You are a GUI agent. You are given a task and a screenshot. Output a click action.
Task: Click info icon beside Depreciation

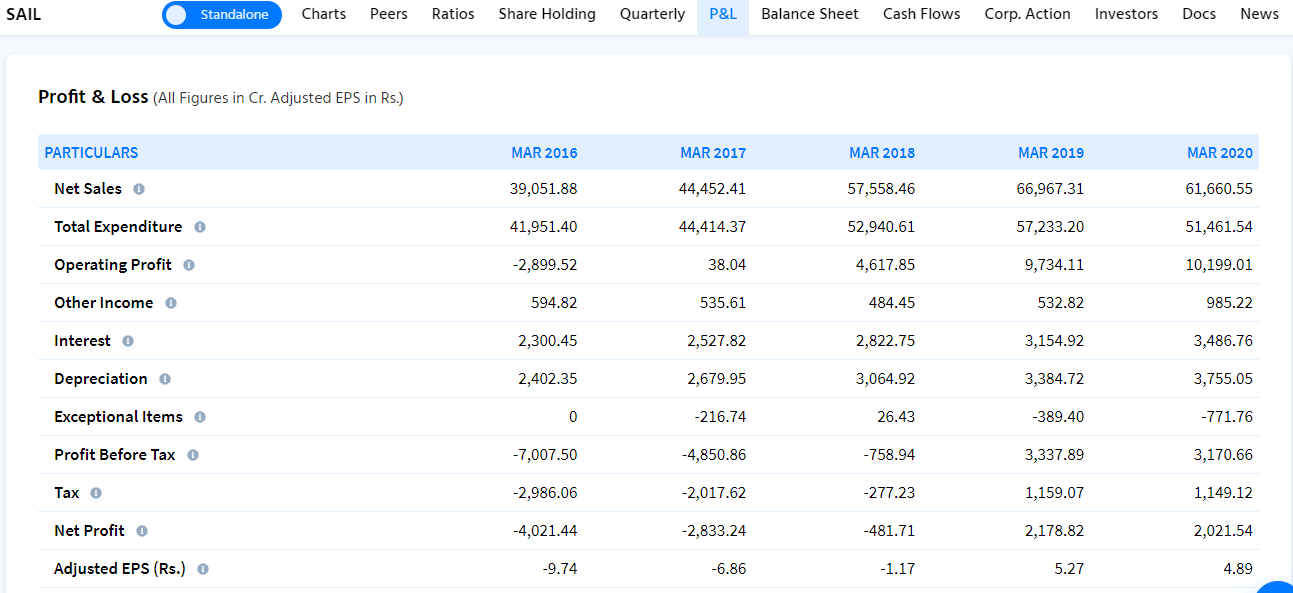(165, 379)
